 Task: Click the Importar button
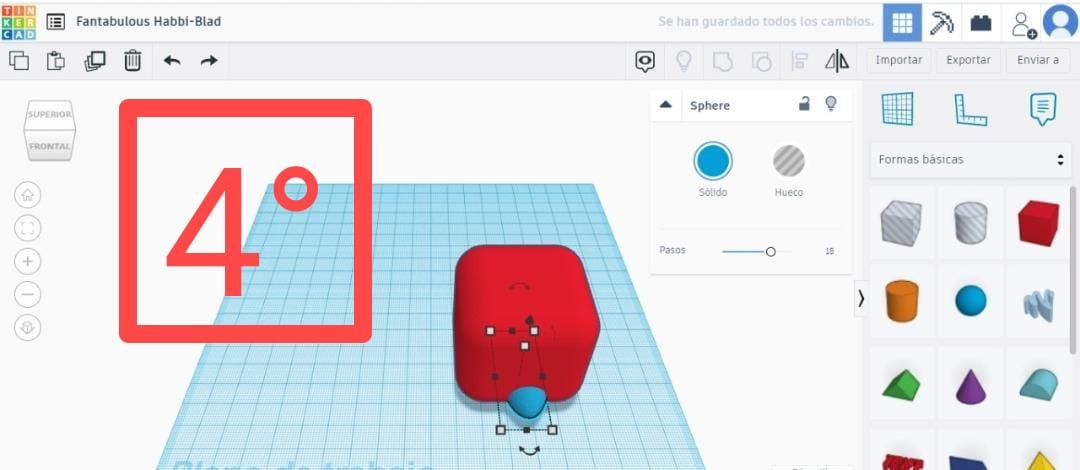point(899,60)
